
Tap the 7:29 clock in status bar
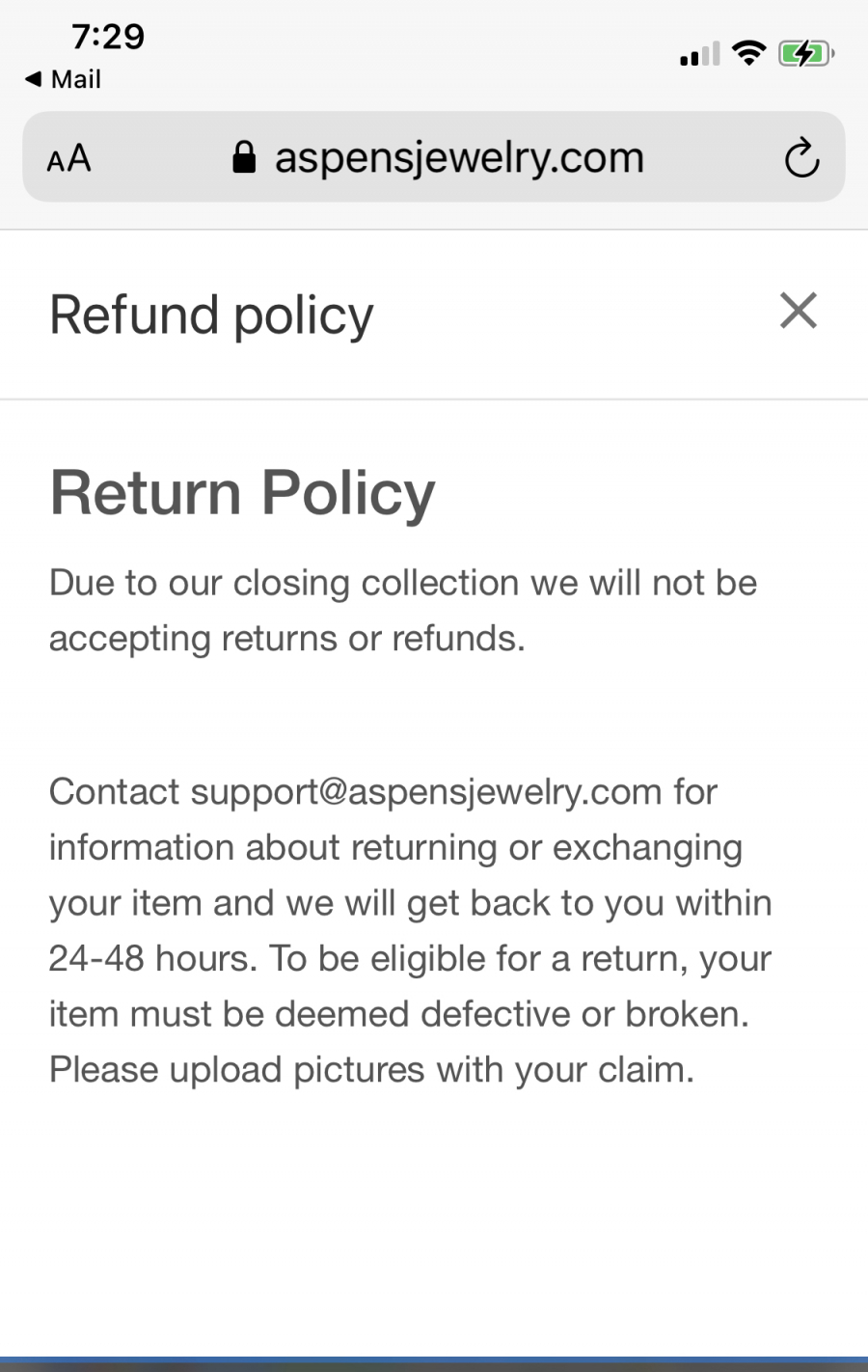click(x=108, y=37)
